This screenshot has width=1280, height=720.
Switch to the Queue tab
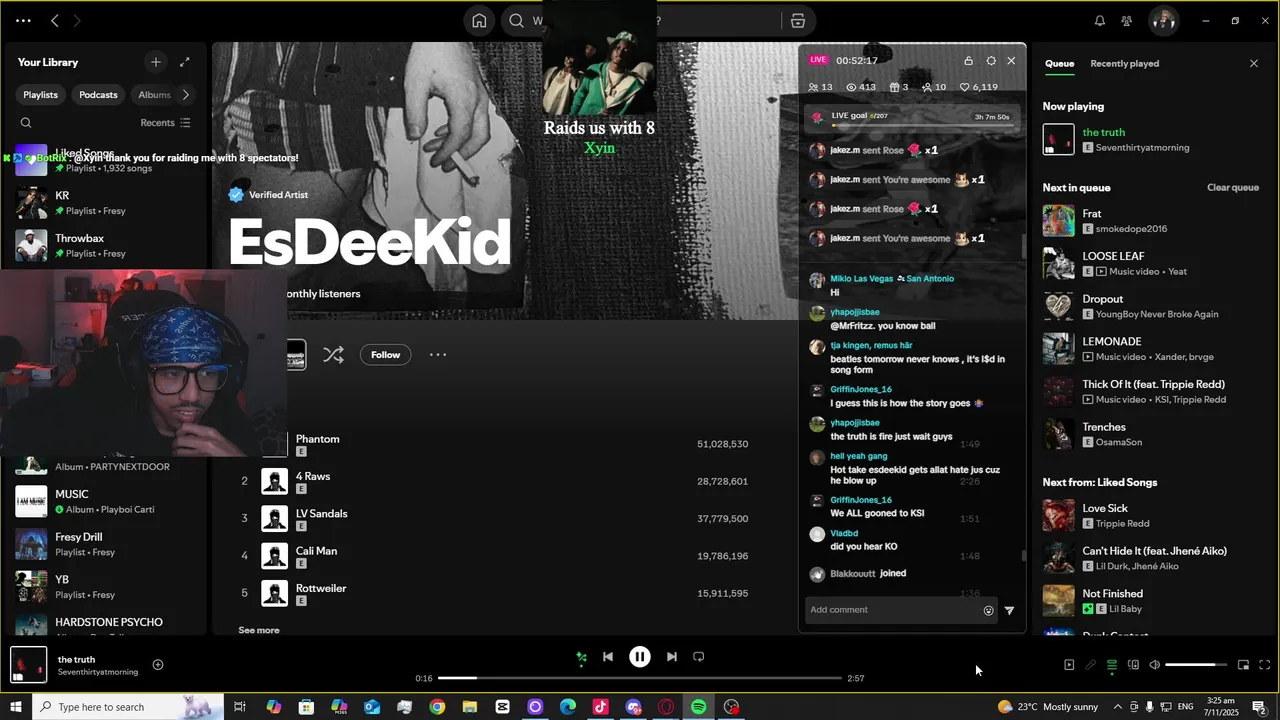[x=1059, y=64]
